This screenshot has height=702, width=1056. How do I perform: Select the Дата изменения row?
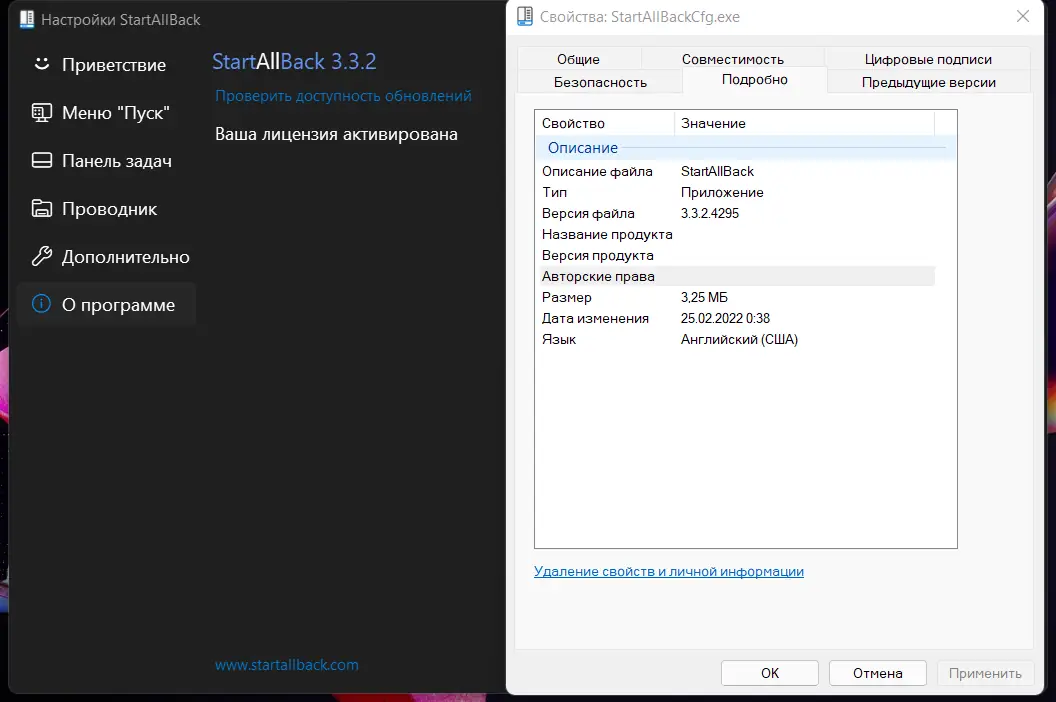coord(735,318)
